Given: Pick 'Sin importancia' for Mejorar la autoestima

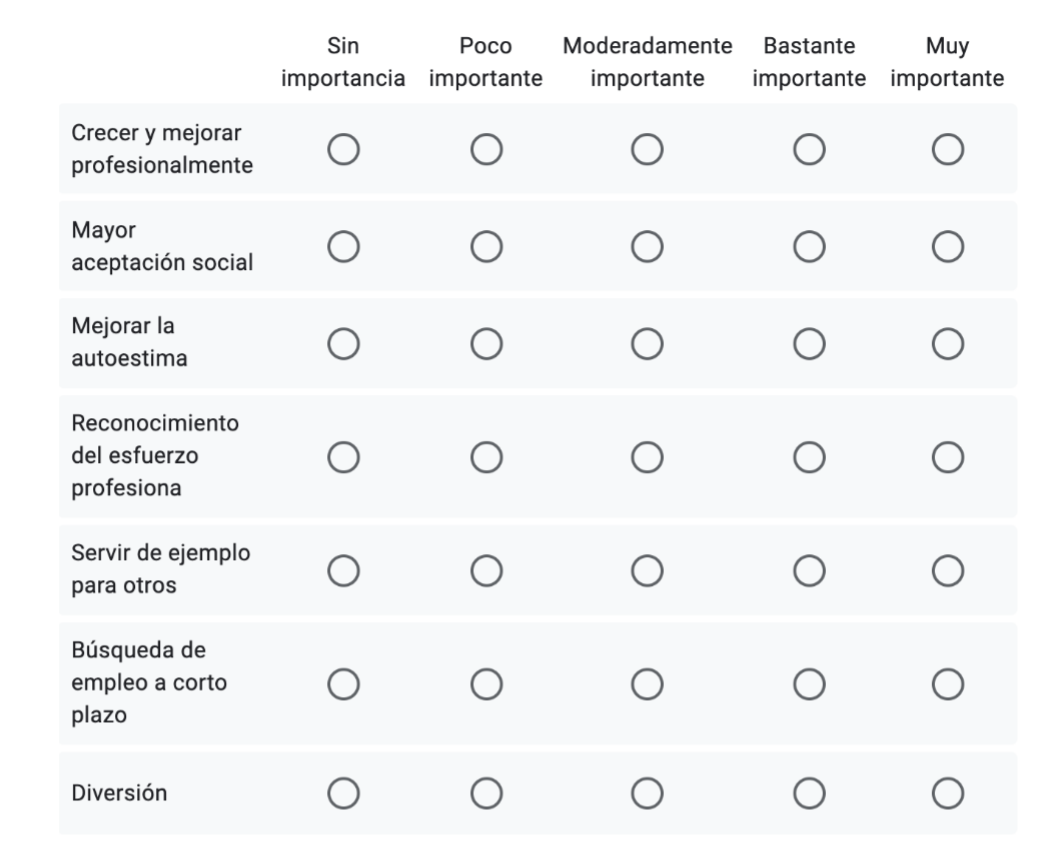Looking at the screenshot, I should point(344,344).
